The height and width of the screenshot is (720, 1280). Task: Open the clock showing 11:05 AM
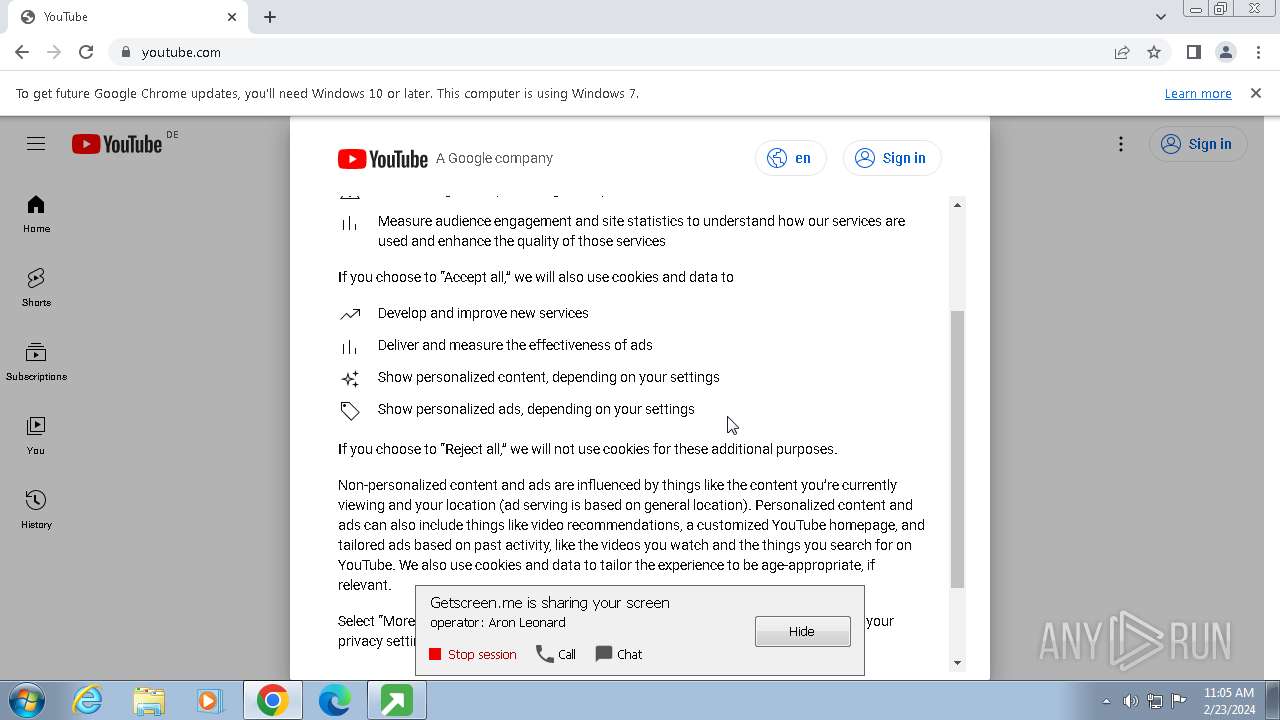click(1229, 701)
